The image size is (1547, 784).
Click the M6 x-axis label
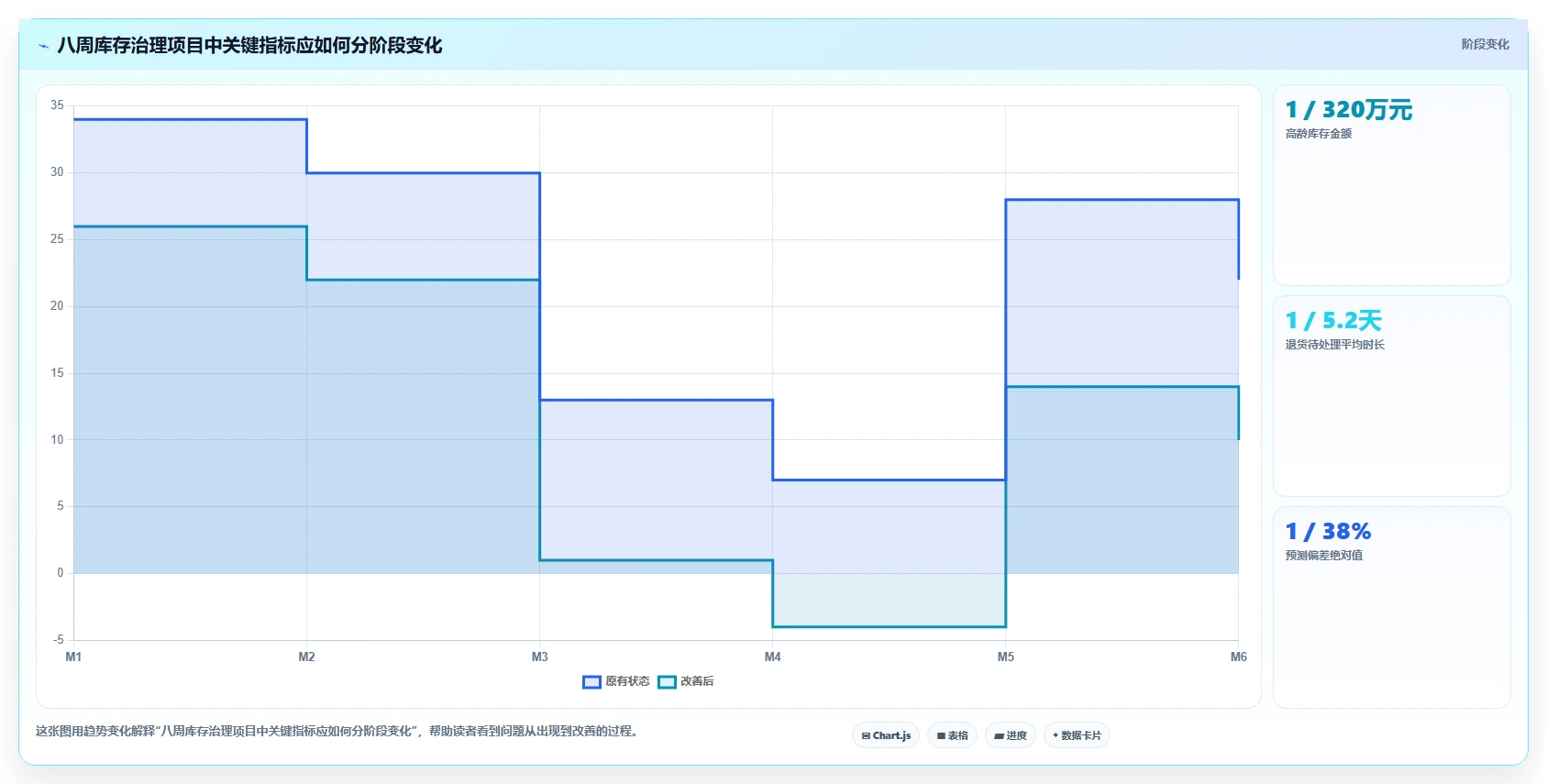pos(1238,657)
